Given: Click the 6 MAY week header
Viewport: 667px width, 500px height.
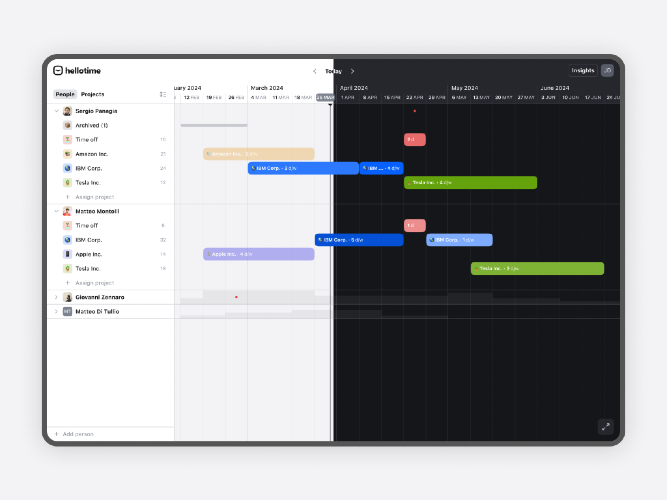Looking at the screenshot, I should [x=459, y=97].
